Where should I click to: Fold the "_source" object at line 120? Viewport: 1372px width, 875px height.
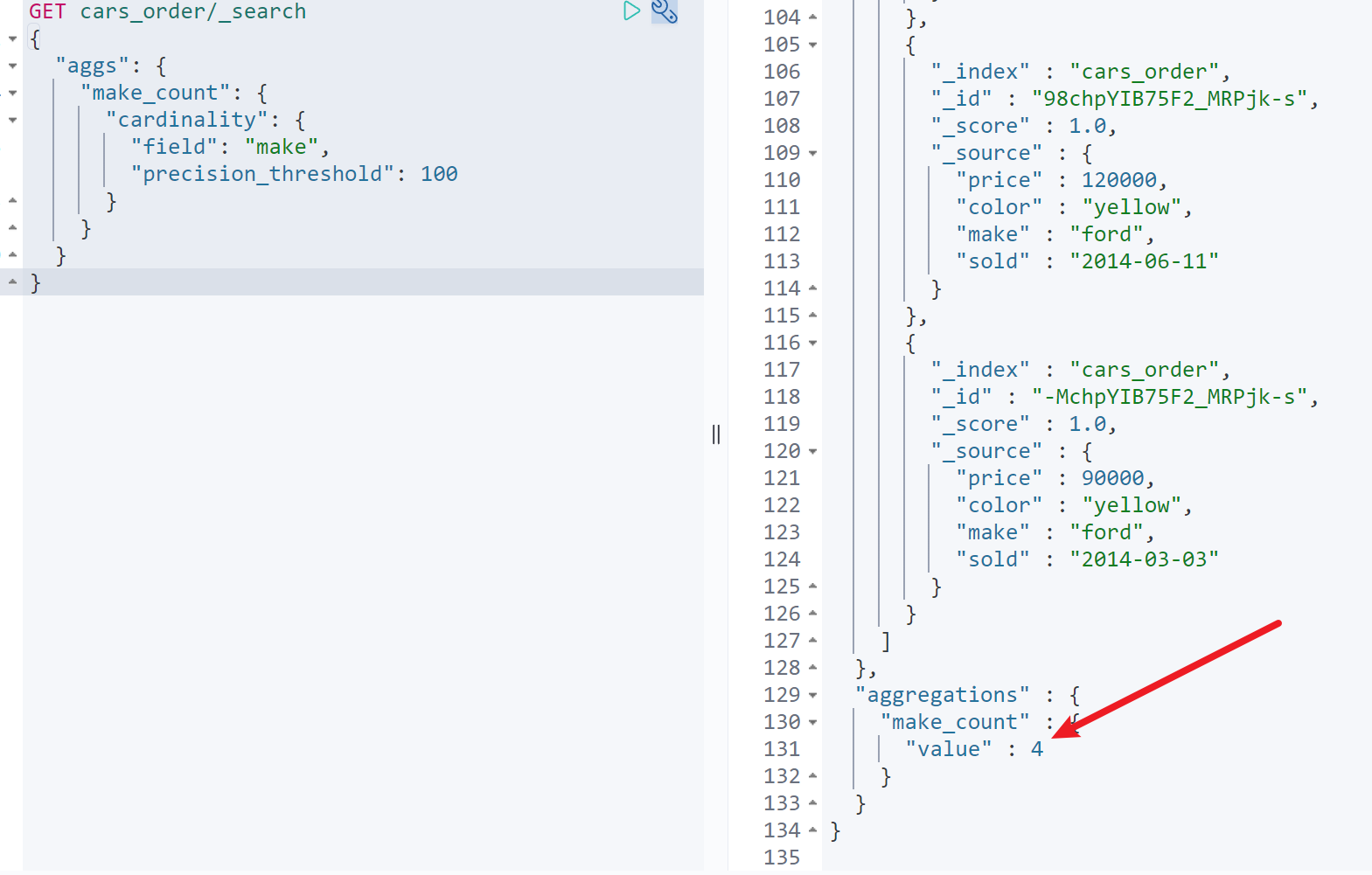[x=813, y=452]
